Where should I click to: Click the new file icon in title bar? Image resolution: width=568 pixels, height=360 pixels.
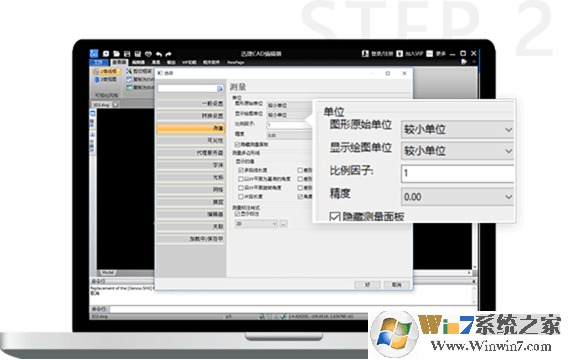click(x=106, y=54)
